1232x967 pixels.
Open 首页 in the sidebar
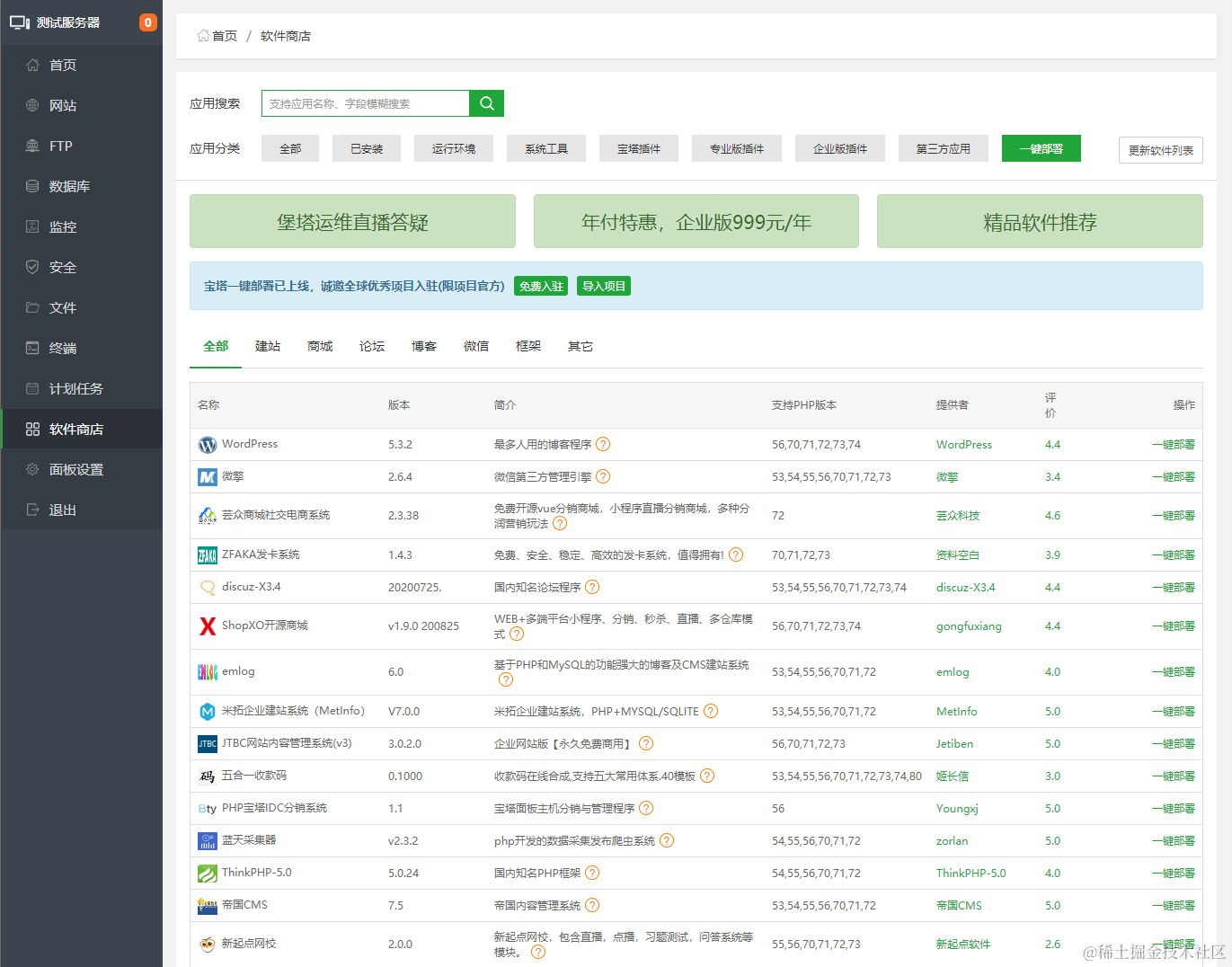(x=82, y=65)
